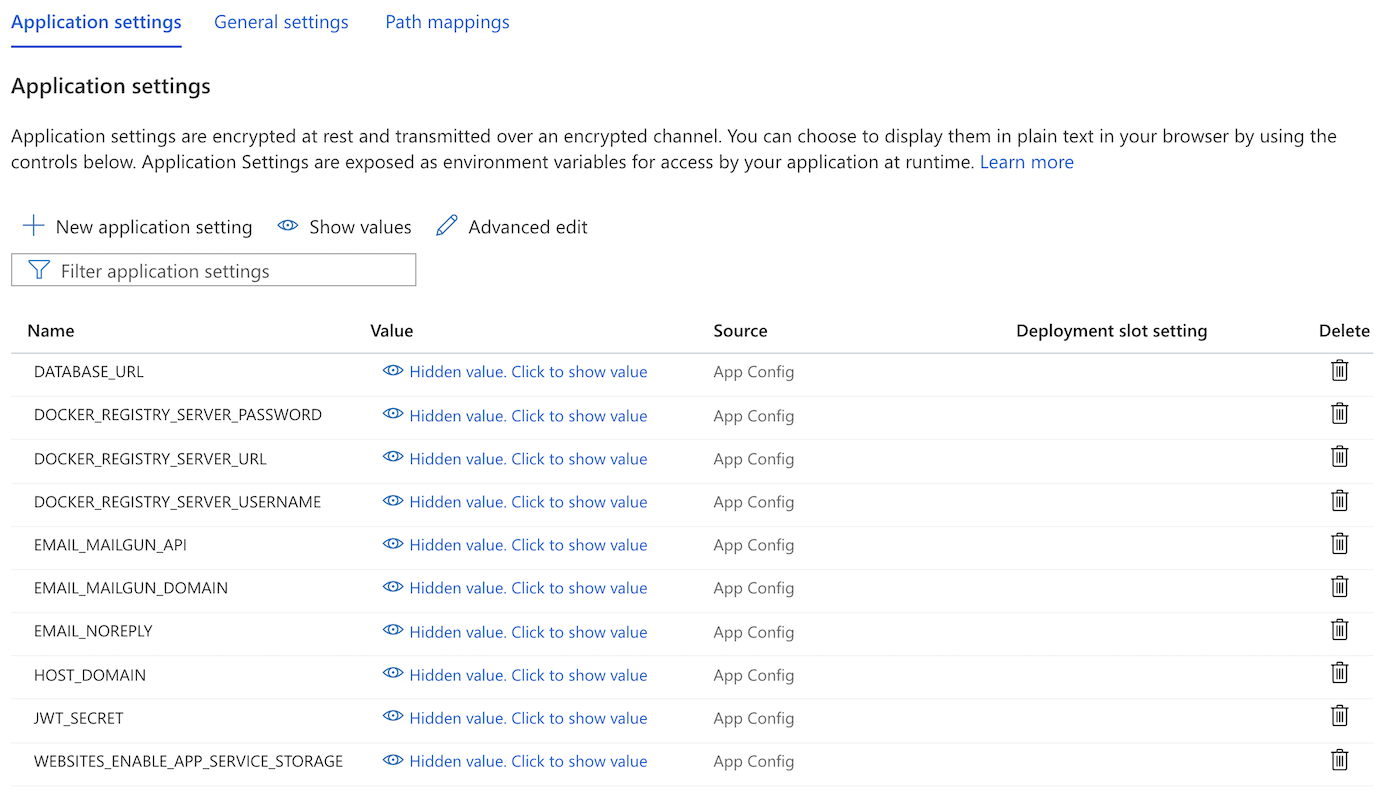This screenshot has width=1382, height=800.
Task: Click the EMAIL_MAILGUN_DOMAIN setting name
Action: point(131,588)
